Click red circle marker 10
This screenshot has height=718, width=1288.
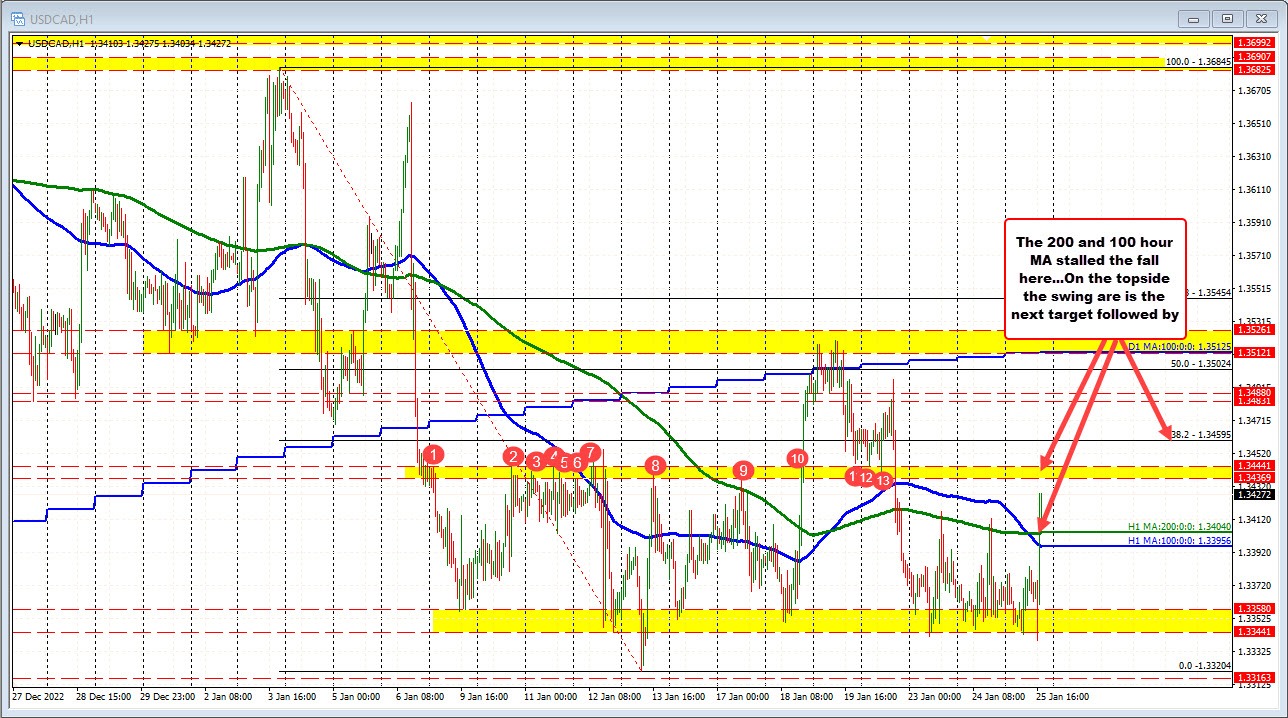click(797, 458)
